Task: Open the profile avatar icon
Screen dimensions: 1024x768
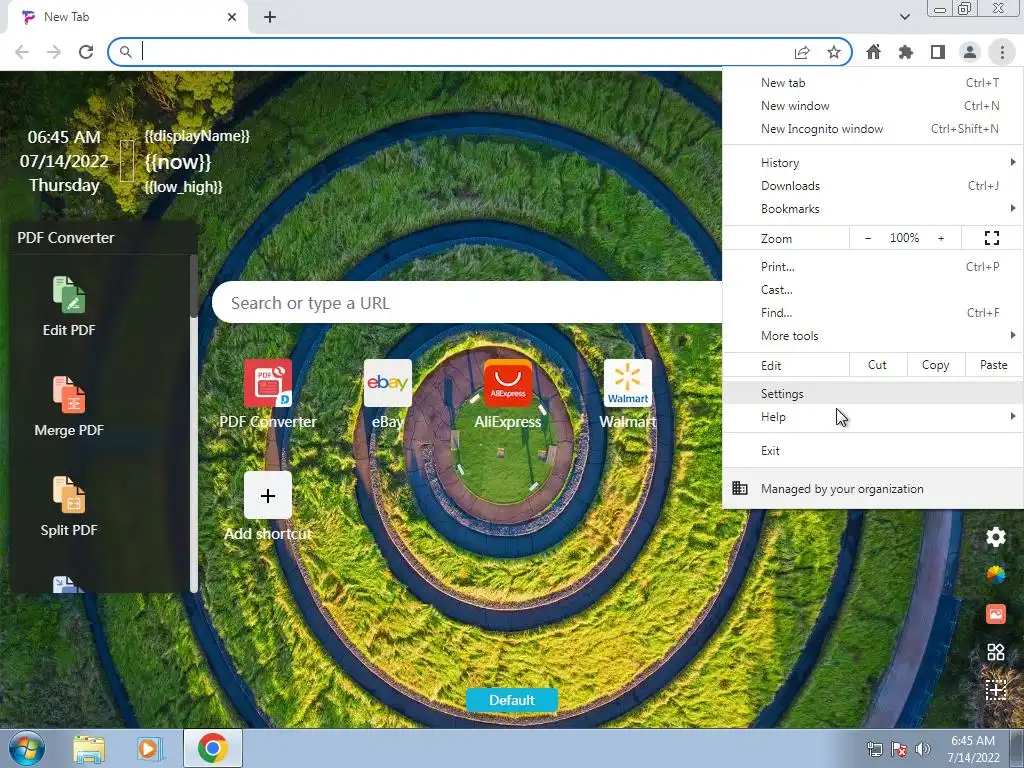Action: coord(970,52)
